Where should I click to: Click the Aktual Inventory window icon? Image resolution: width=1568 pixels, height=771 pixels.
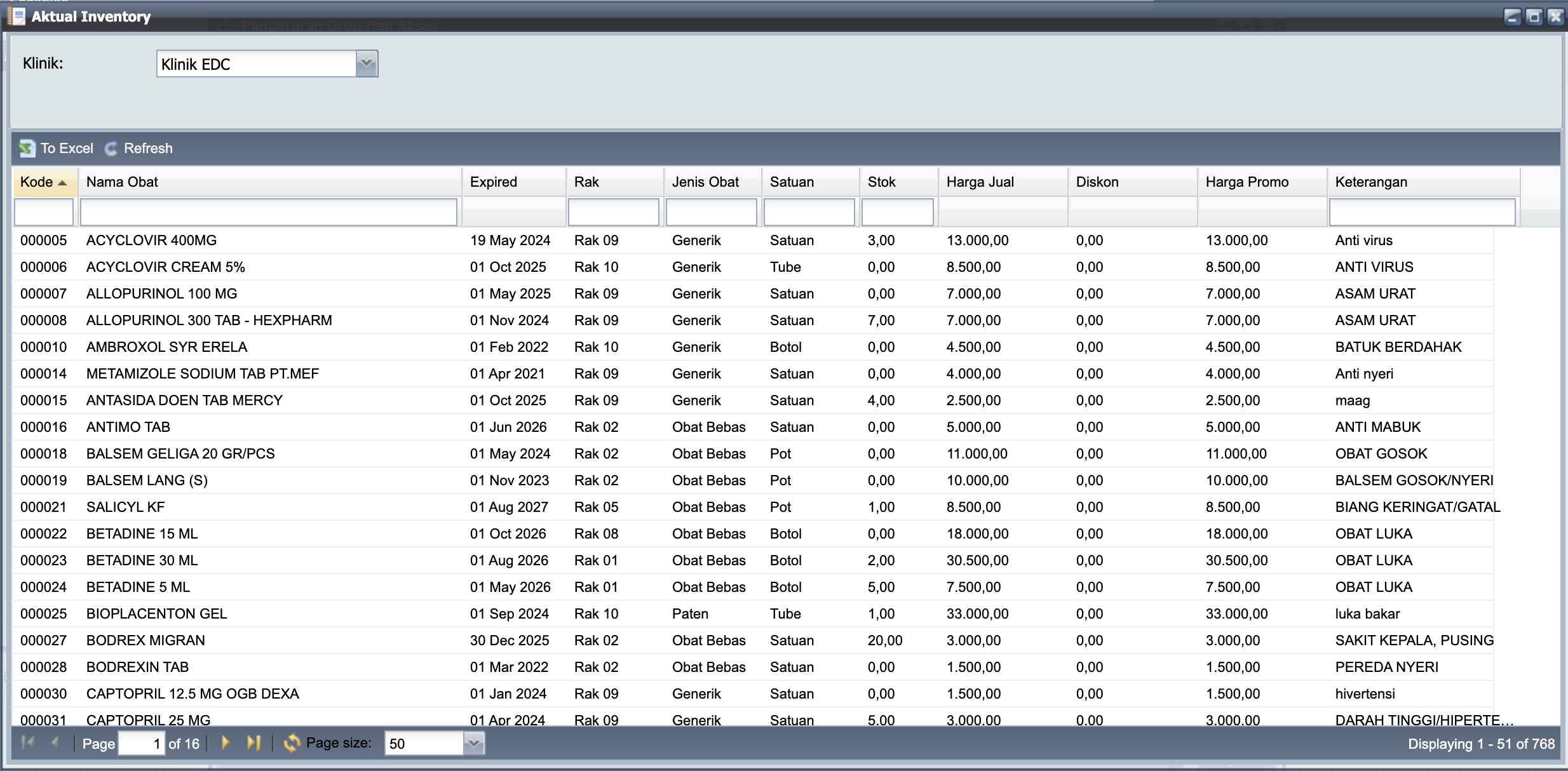pos(16,16)
